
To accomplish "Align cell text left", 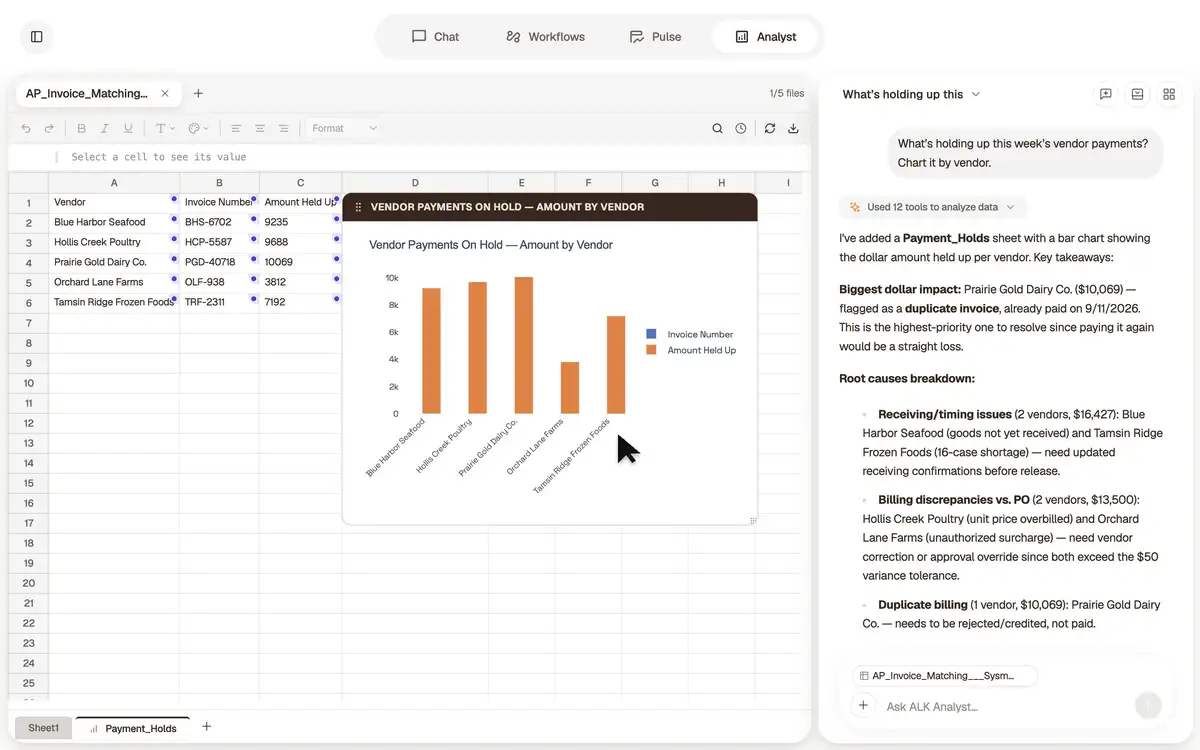I will [236, 129].
